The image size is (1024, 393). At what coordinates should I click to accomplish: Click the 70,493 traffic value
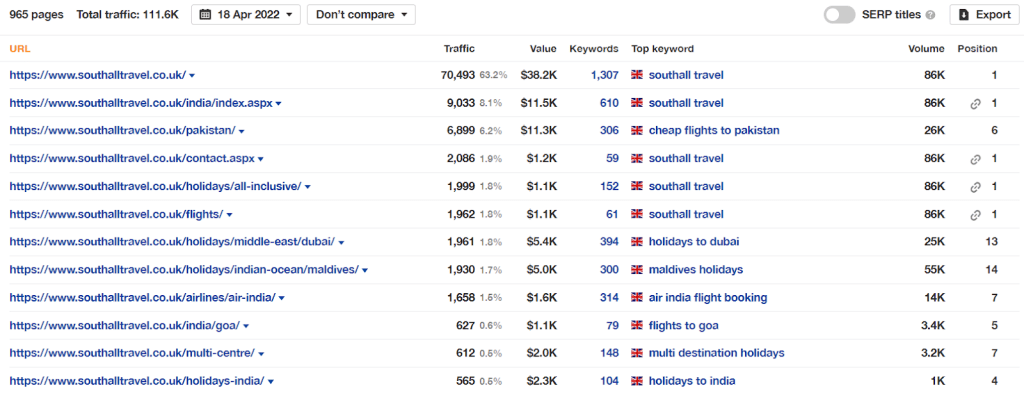click(x=458, y=75)
